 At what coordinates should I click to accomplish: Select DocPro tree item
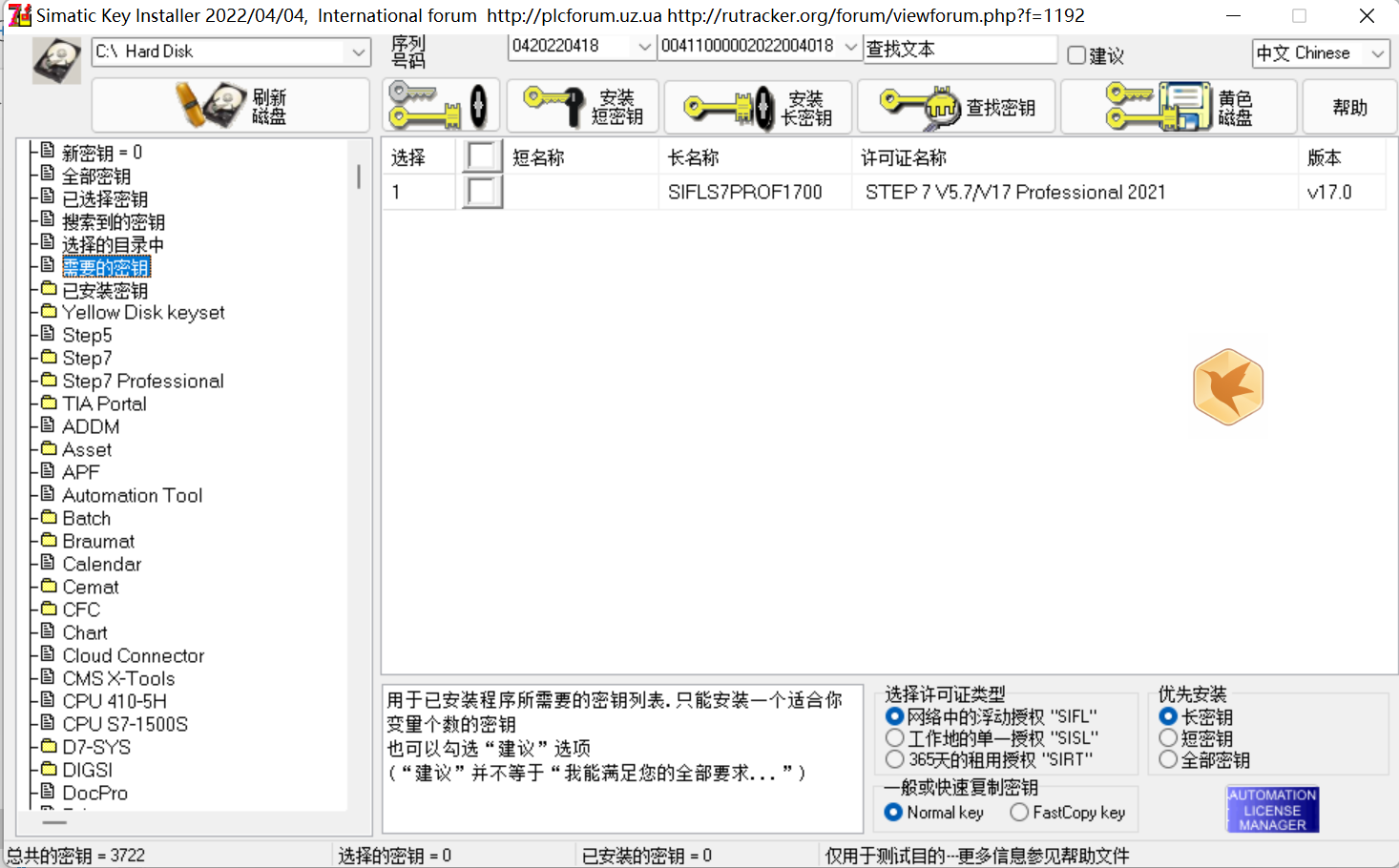[x=95, y=793]
